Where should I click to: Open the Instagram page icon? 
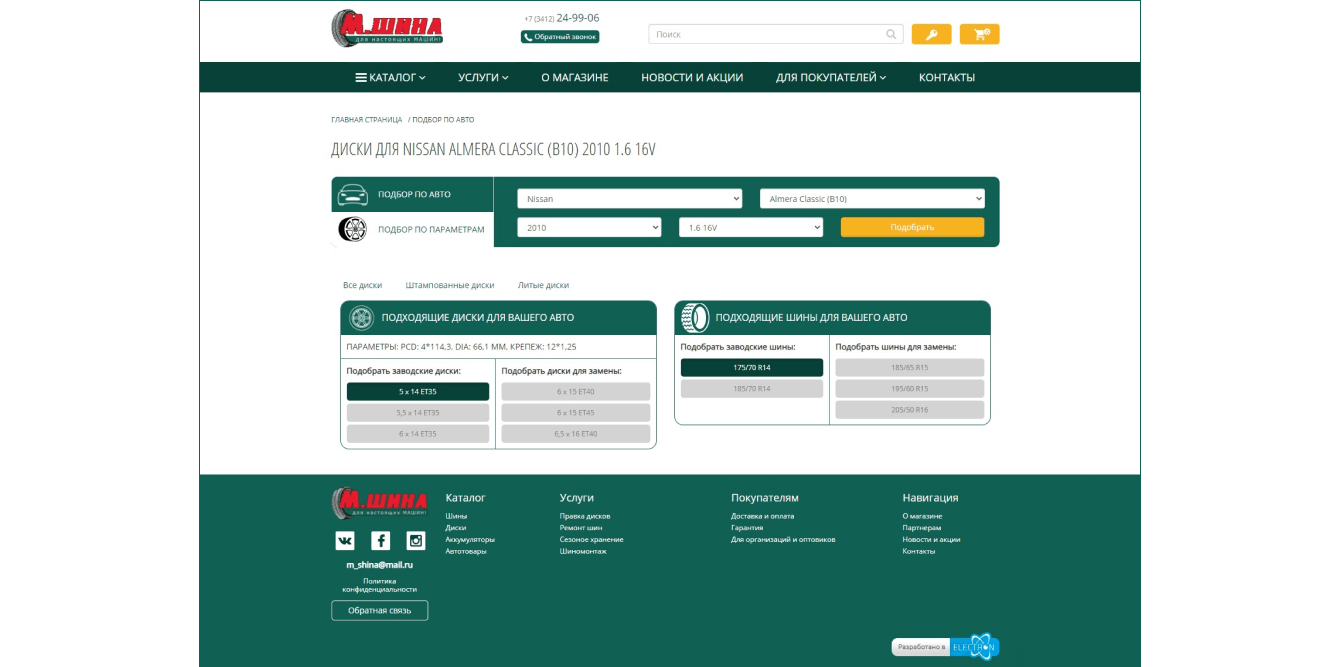pyautogui.click(x=416, y=541)
